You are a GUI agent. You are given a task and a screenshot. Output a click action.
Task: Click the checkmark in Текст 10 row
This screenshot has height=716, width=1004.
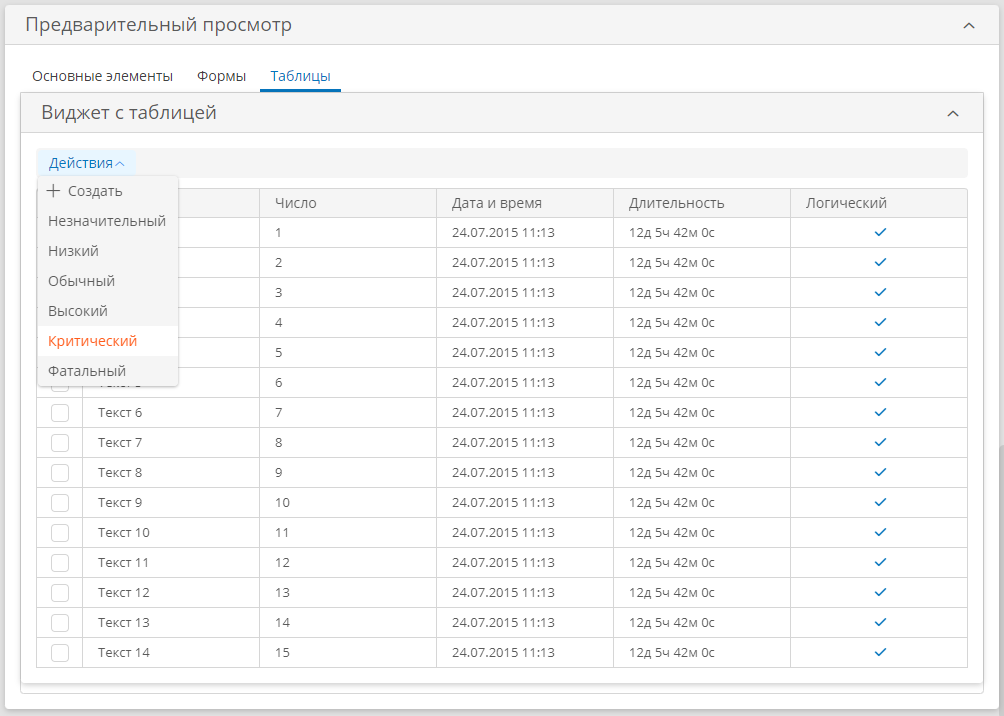click(x=880, y=533)
